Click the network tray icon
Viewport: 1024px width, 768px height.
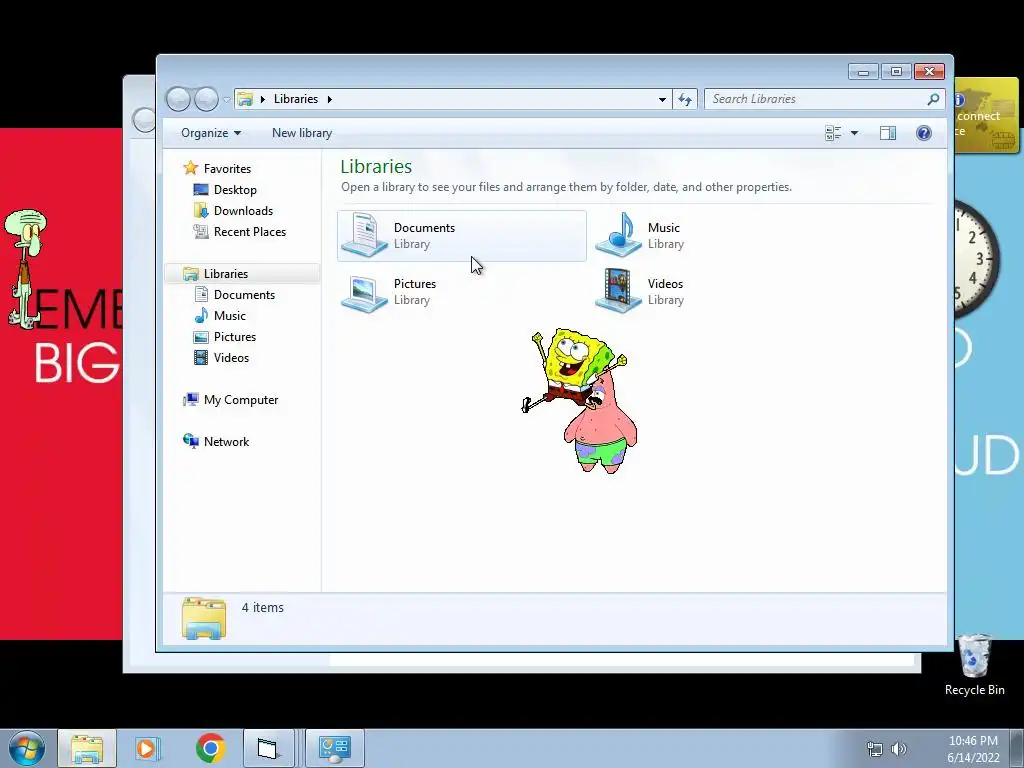tap(874, 749)
